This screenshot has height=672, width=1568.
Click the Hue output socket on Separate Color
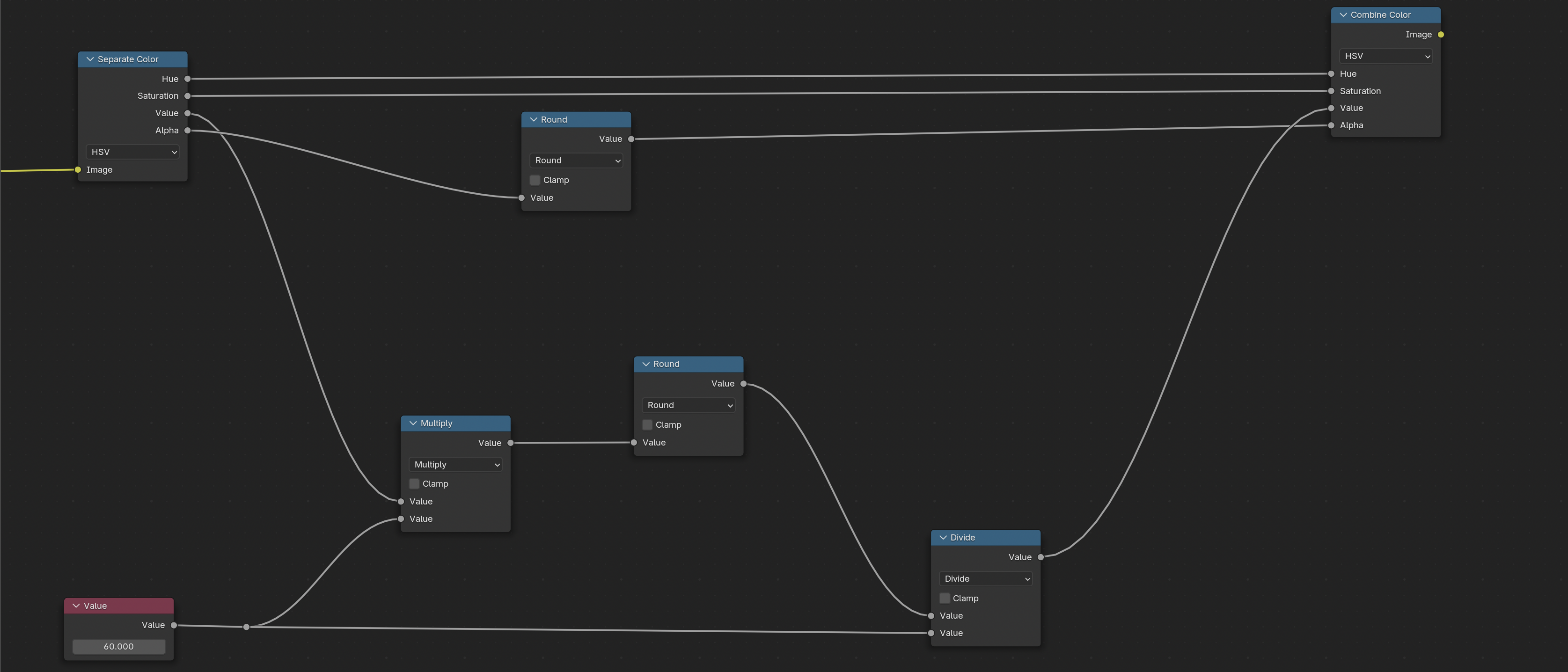(x=188, y=79)
